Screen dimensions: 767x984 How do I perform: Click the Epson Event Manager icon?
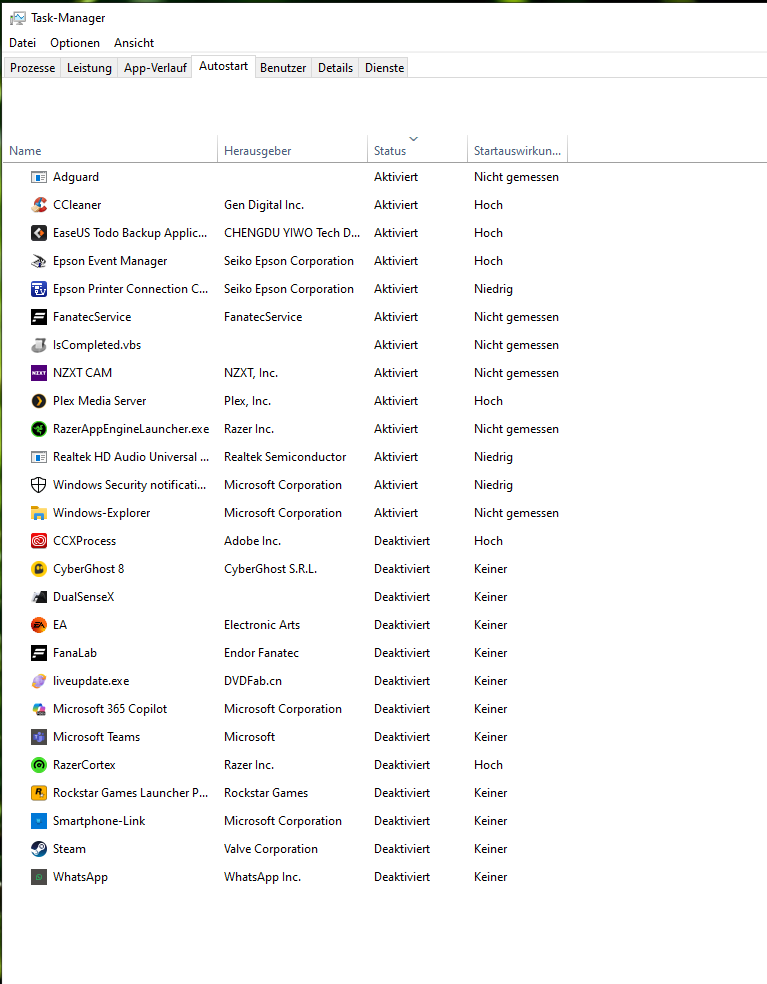(39, 261)
